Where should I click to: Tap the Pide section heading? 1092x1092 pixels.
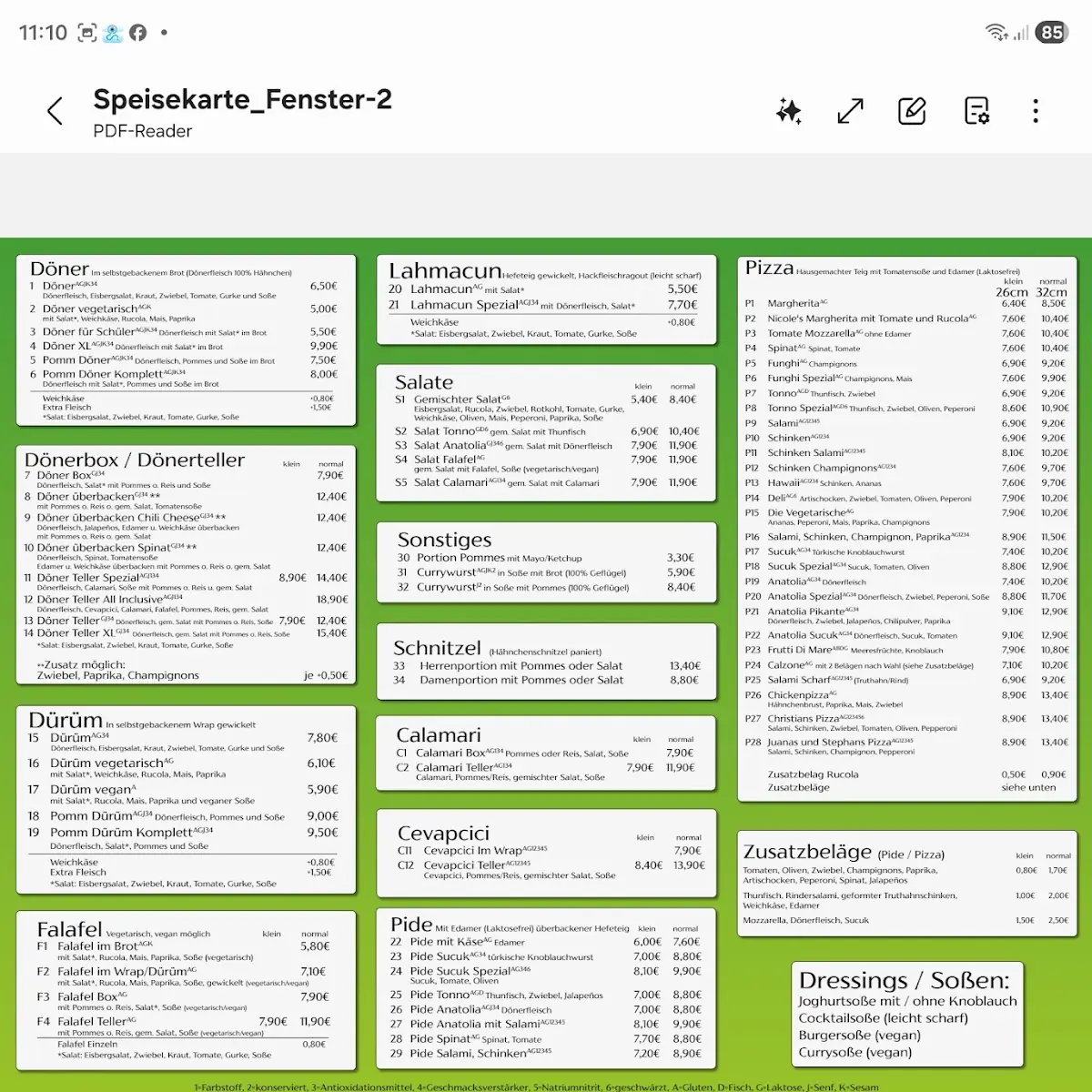click(411, 924)
